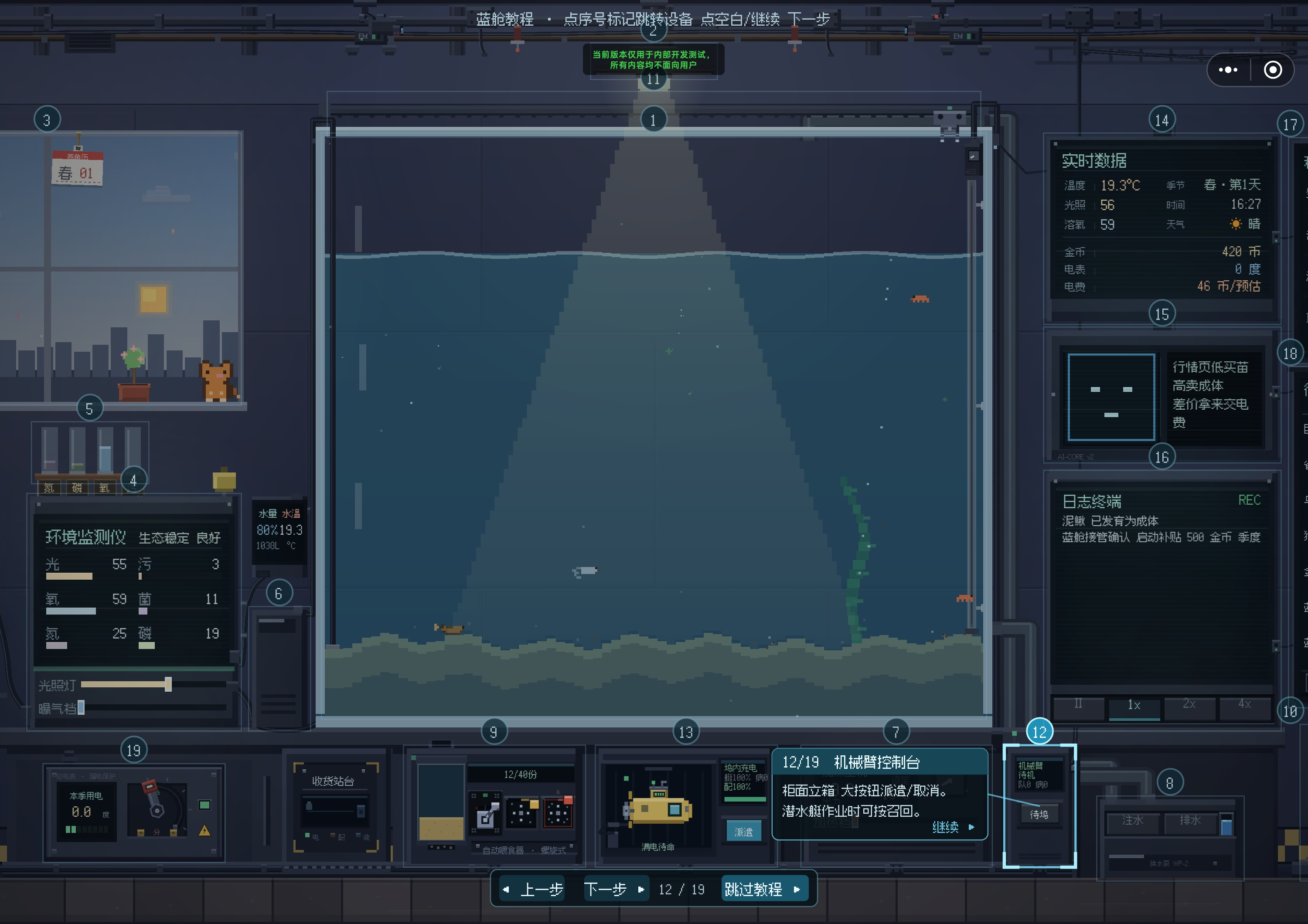Select the yellow-tagged feed pattern icon
The image size is (1308, 924).
522,812
